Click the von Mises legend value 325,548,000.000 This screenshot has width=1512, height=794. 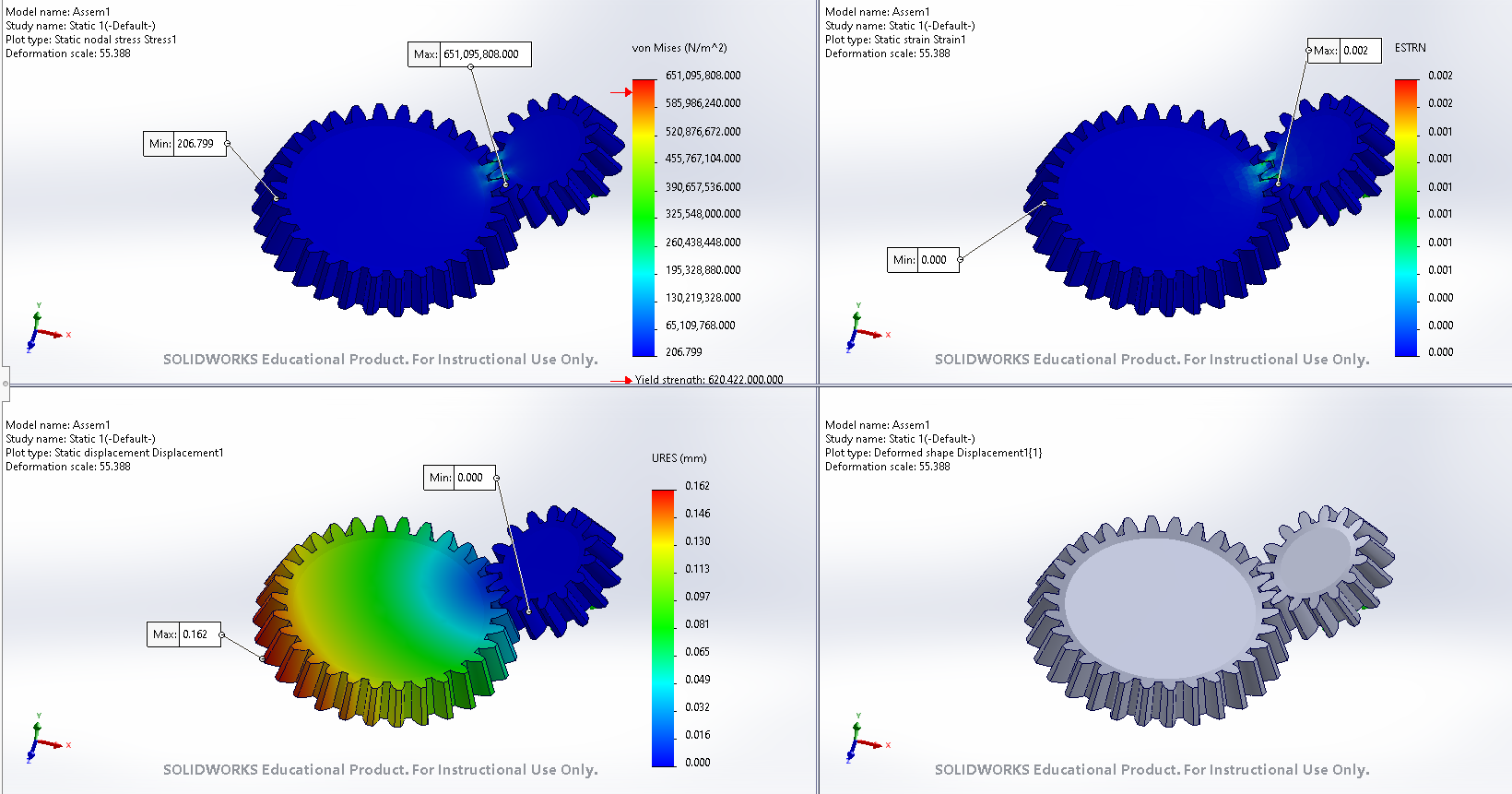point(703,214)
